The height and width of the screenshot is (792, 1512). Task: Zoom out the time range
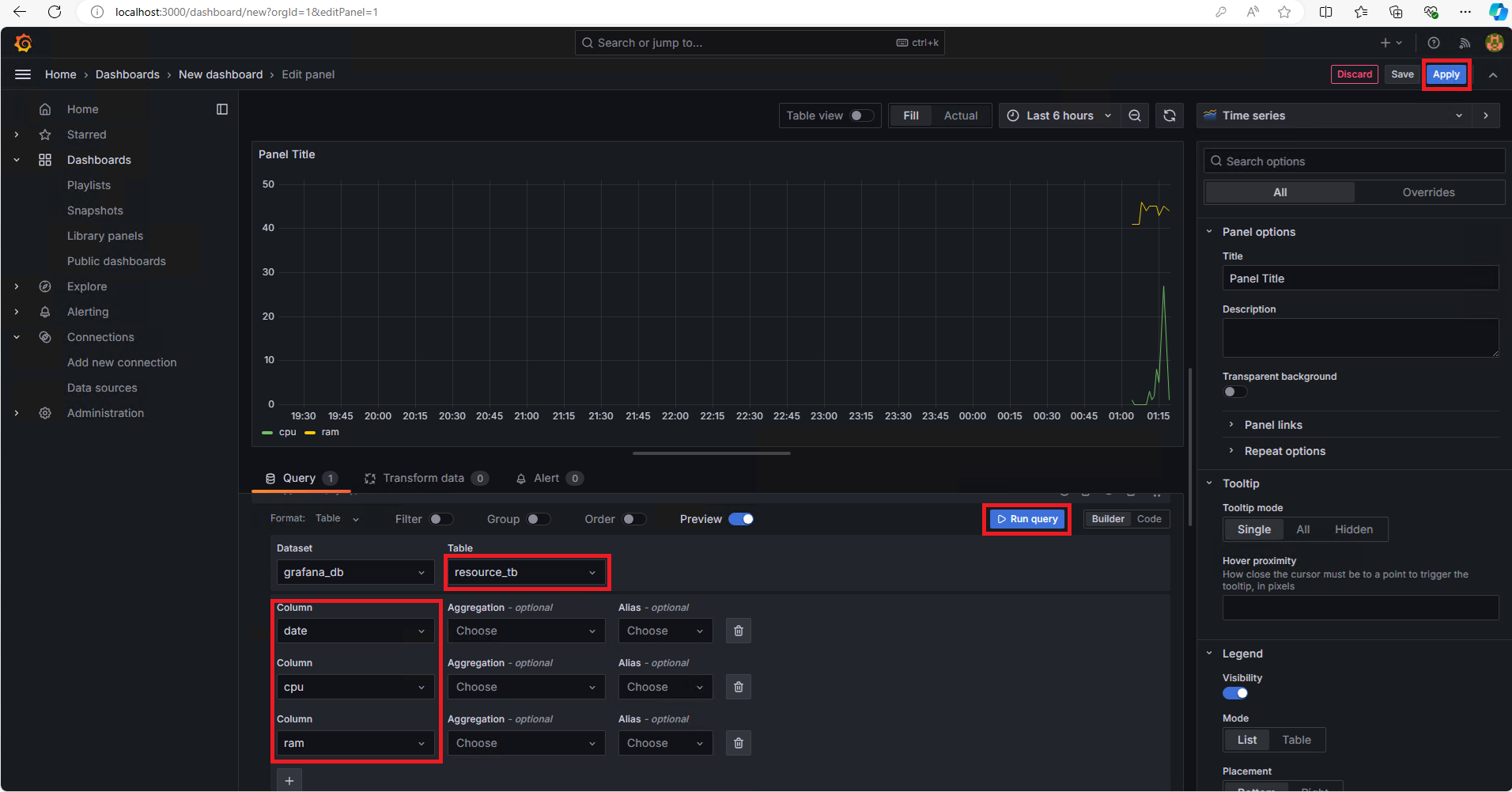1135,116
